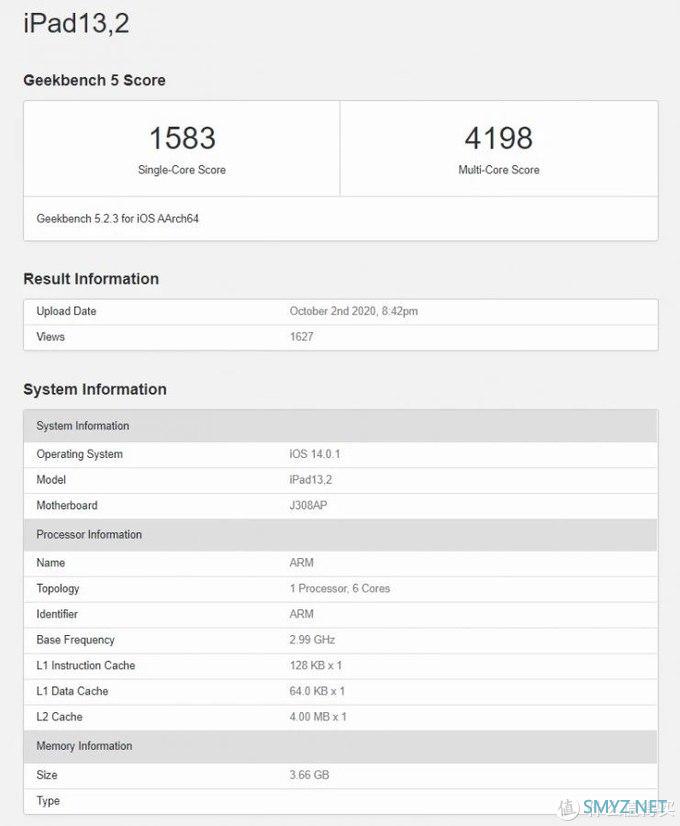
Task: Click the Single-Core Score label
Action: (182, 170)
